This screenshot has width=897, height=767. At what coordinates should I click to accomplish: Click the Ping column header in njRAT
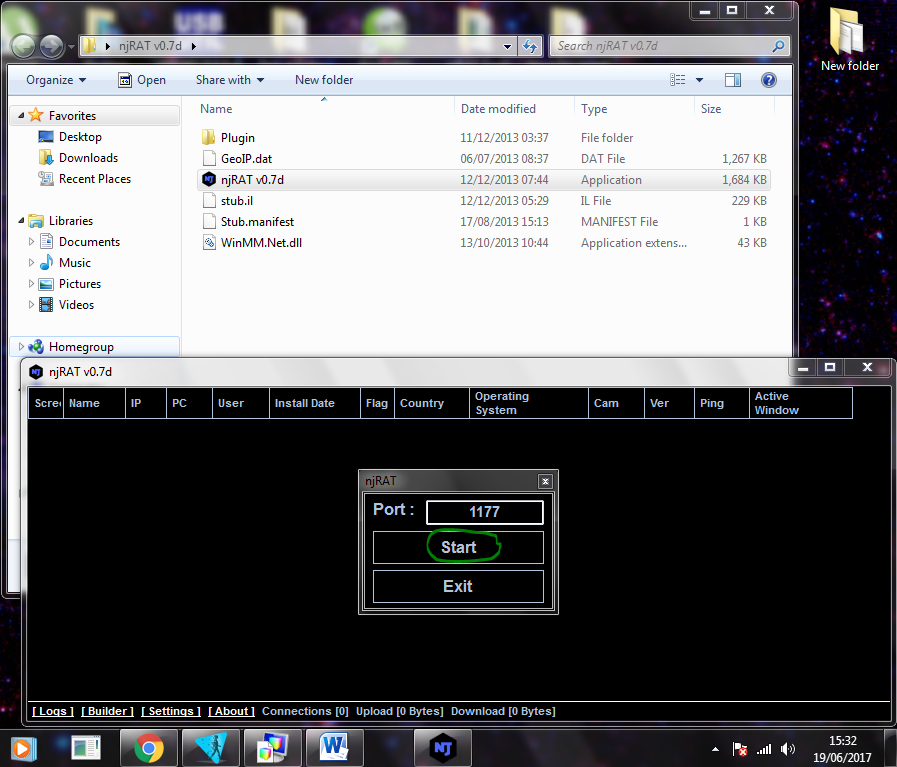coord(722,403)
